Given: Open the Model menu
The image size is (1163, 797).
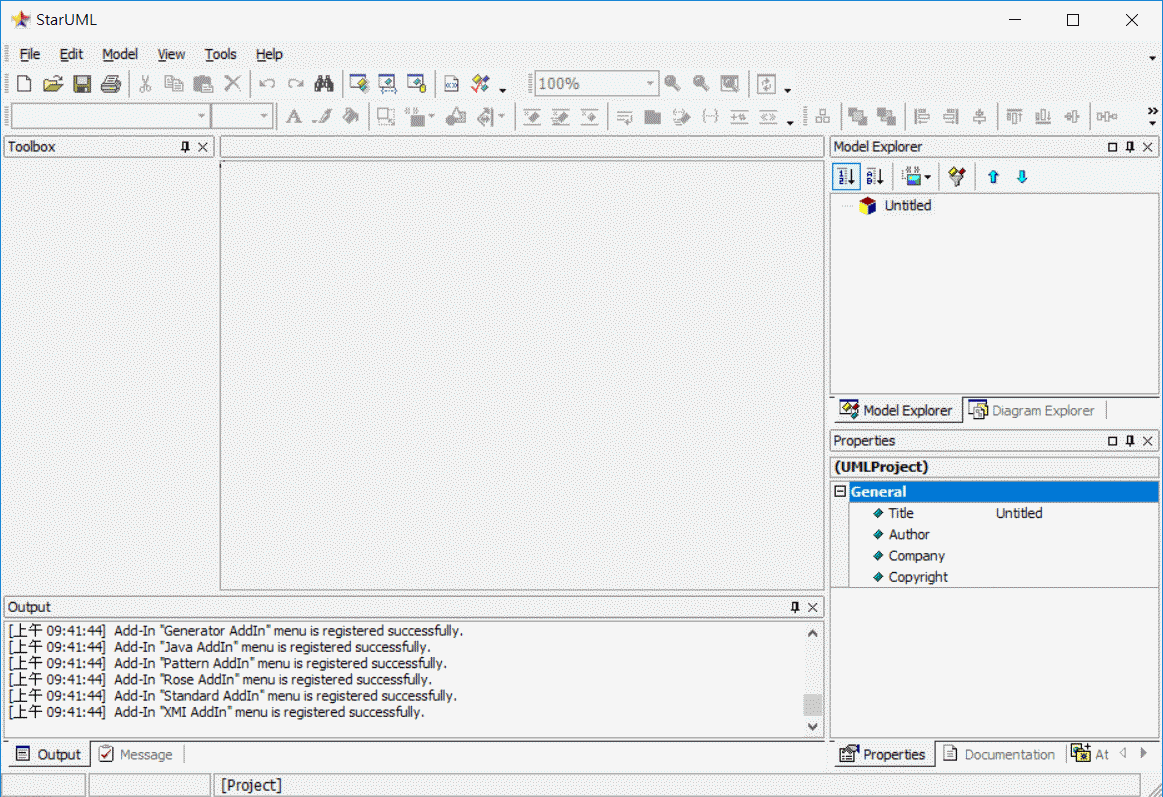Looking at the screenshot, I should [x=119, y=54].
